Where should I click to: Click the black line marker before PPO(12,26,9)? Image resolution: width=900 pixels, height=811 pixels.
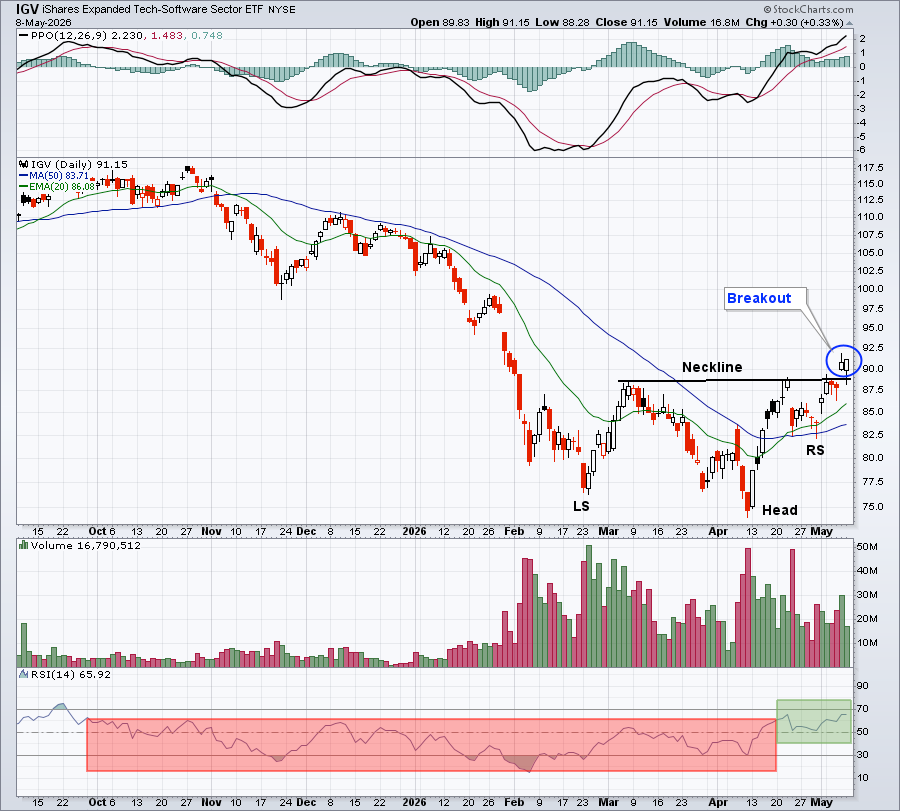click(x=24, y=36)
